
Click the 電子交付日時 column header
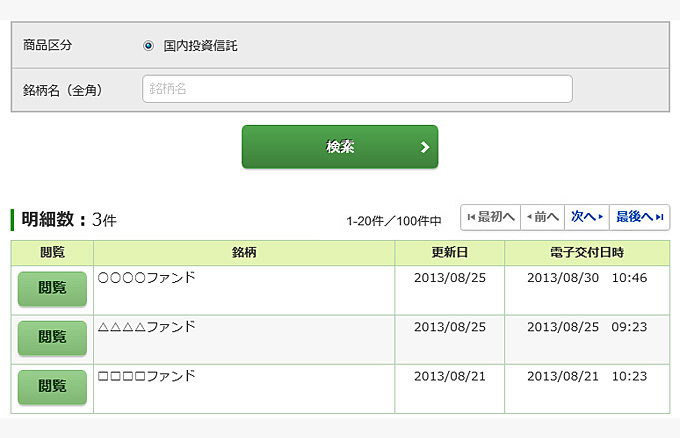pos(587,252)
